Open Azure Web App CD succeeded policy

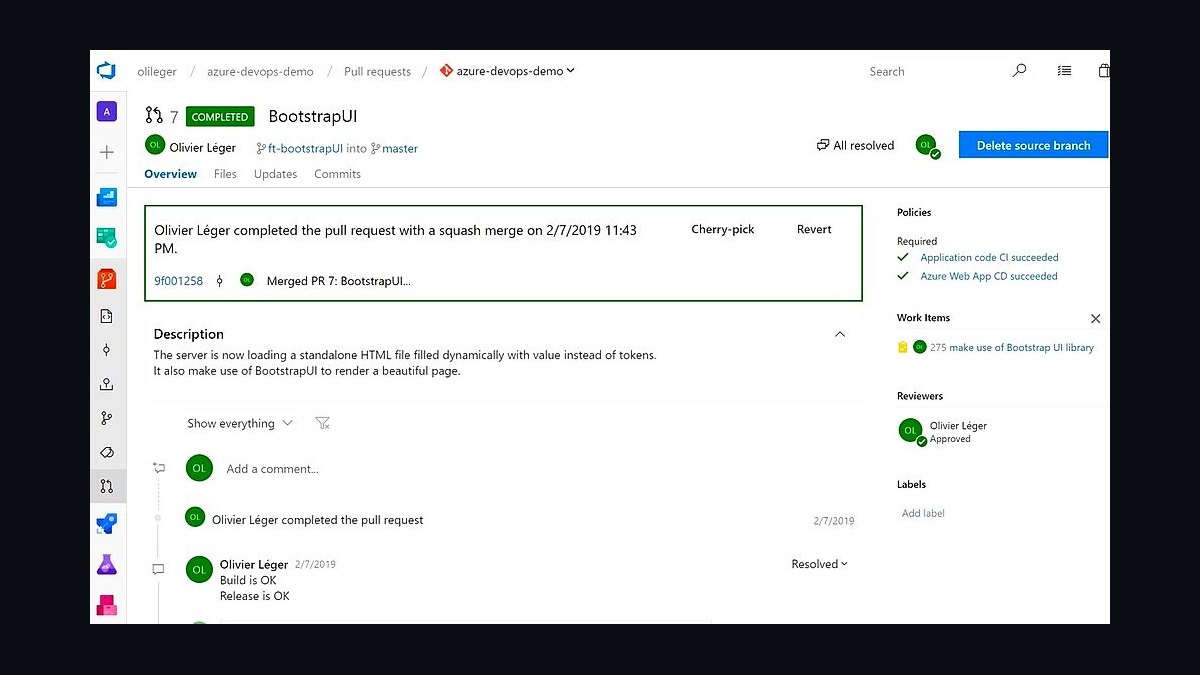coord(988,276)
